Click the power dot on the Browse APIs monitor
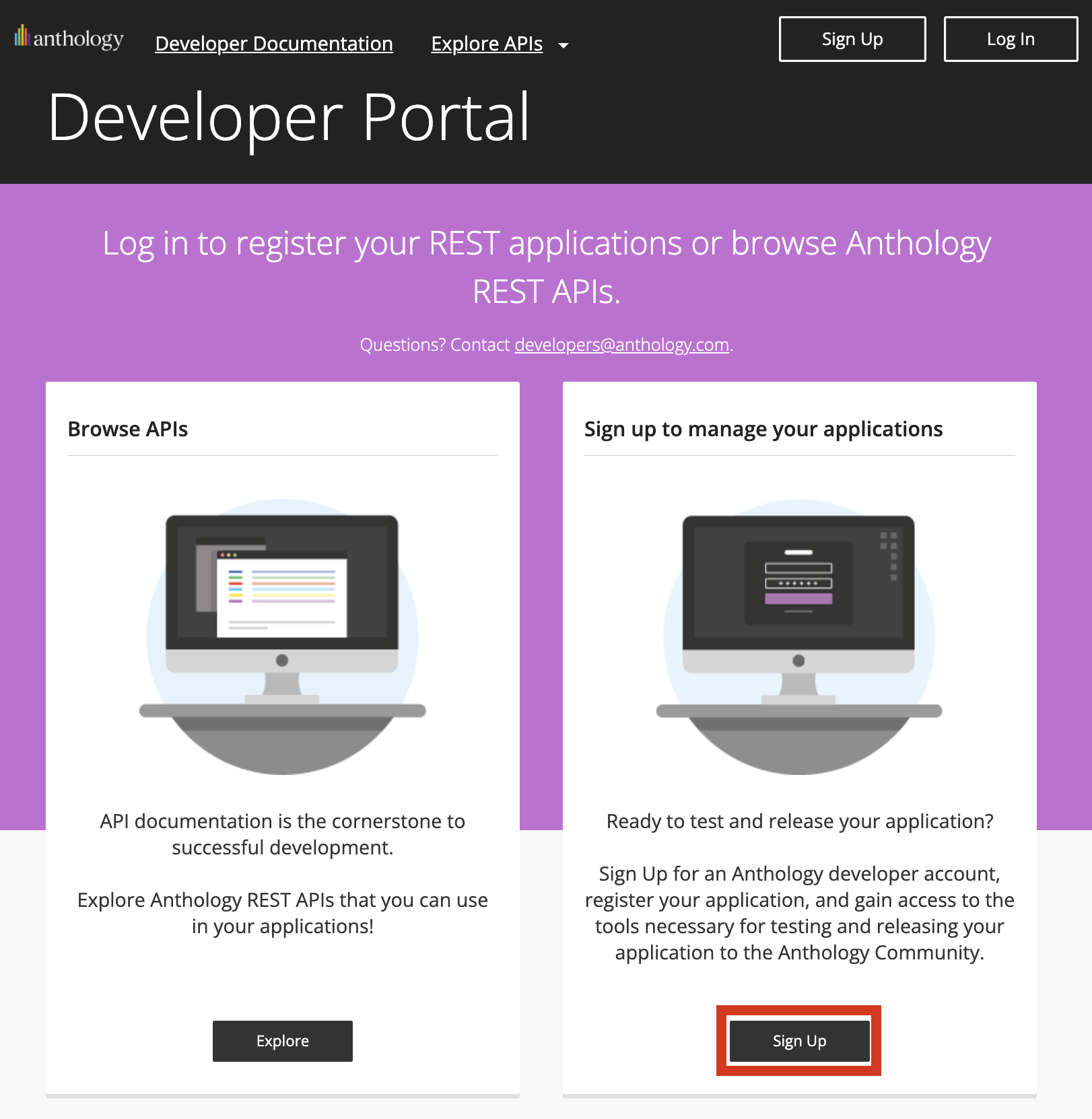Image resolution: width=1092 pixels, height=1119 pixels. (x=282, y=660)
